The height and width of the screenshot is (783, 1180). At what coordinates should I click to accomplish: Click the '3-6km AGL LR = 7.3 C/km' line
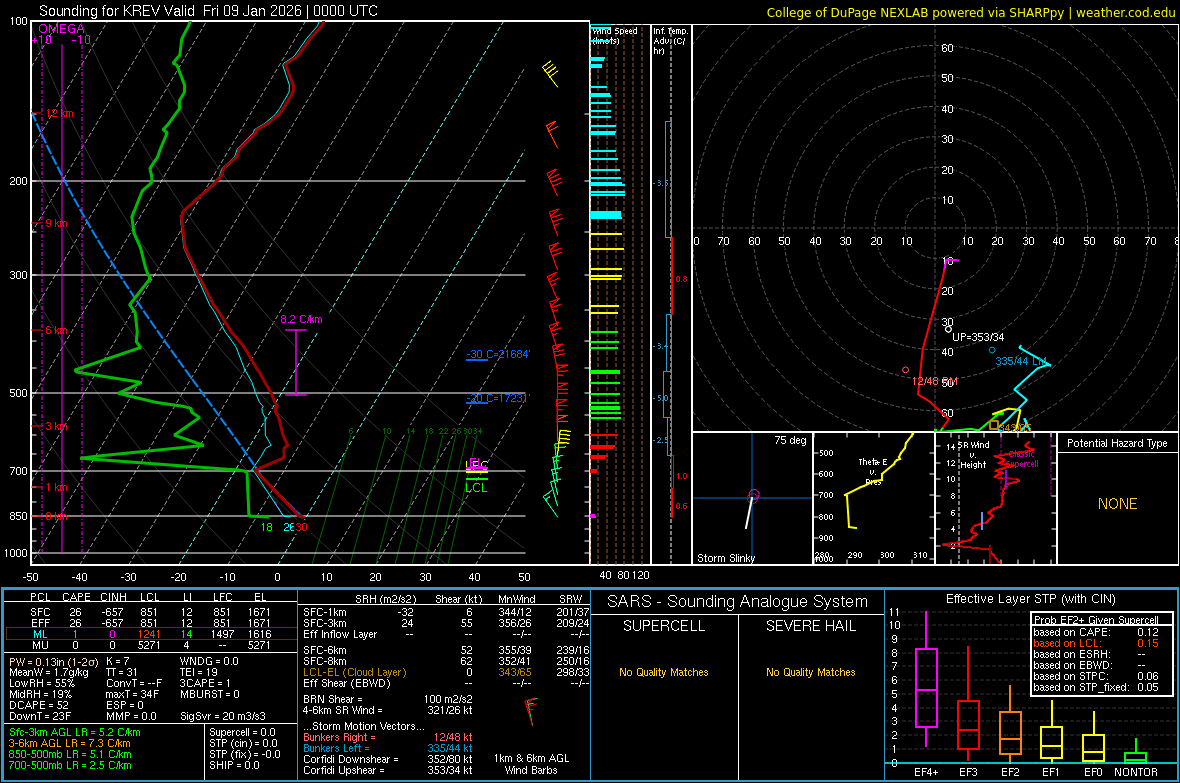pos(69,743)
